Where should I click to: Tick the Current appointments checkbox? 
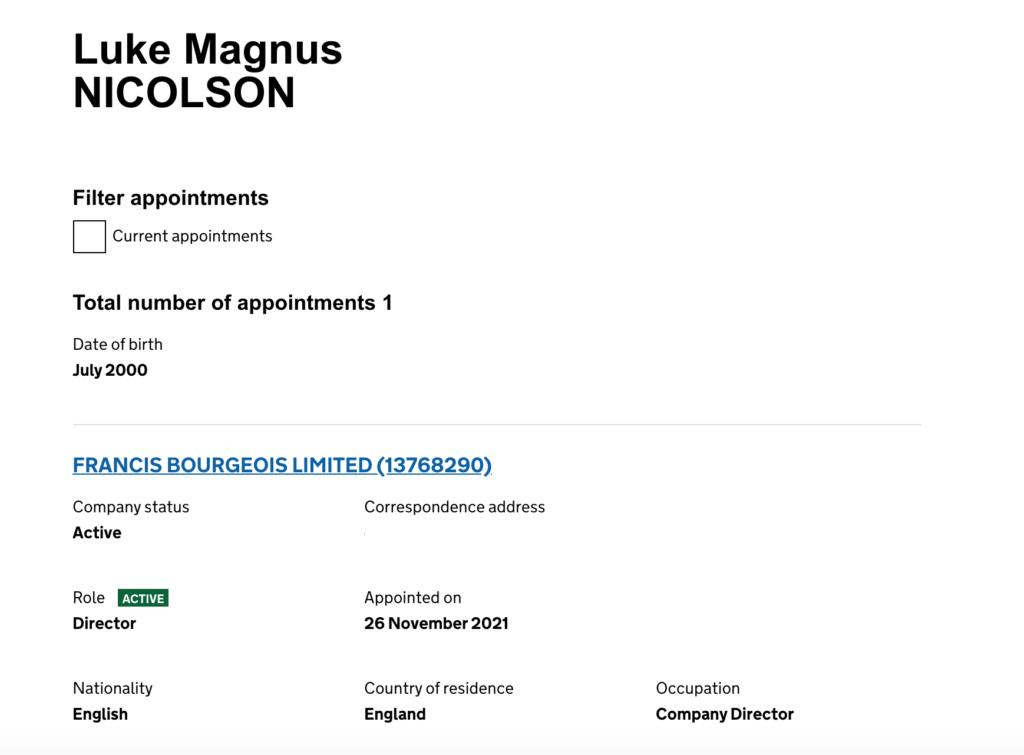click(x=89, y=236)
